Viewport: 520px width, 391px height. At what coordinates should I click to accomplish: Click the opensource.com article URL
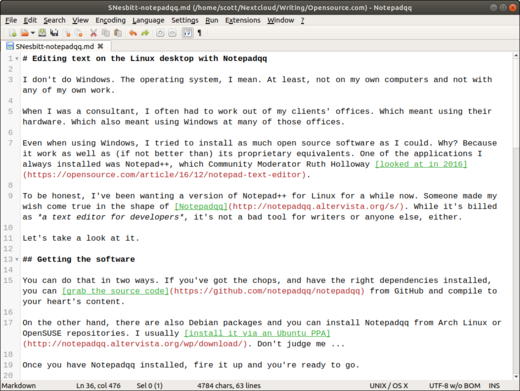pyautogui.click(x=164, y=175)
